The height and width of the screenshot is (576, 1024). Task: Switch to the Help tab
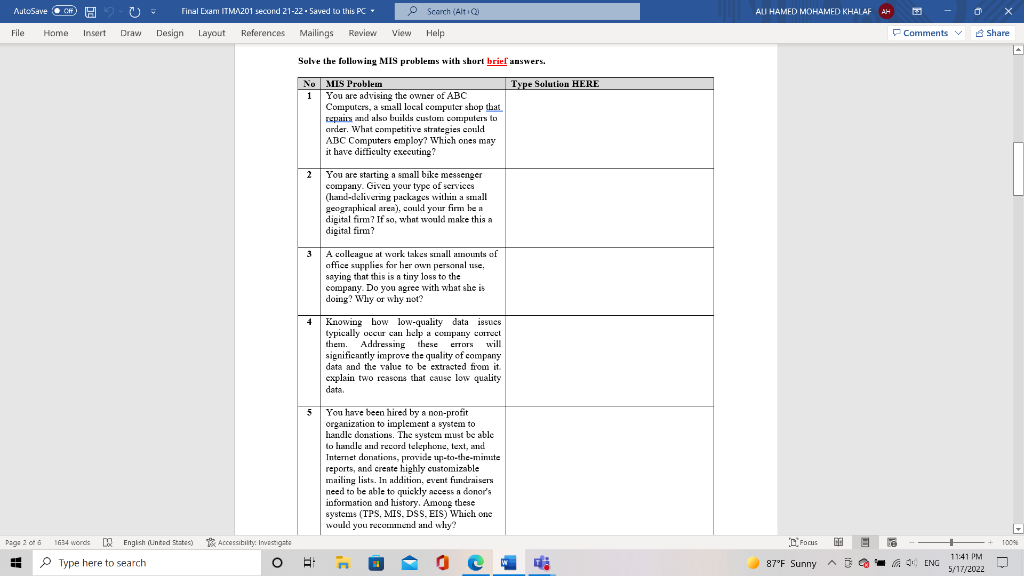point(435,33)
